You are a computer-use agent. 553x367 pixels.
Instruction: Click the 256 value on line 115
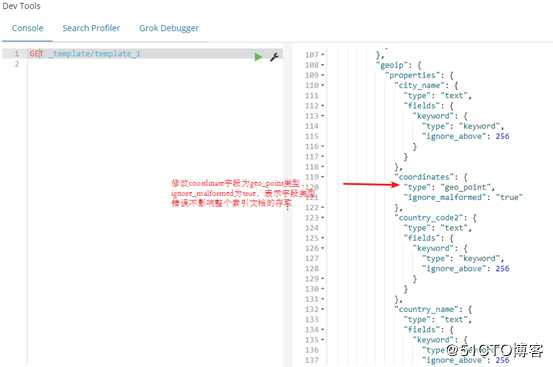tap(502, 136)
